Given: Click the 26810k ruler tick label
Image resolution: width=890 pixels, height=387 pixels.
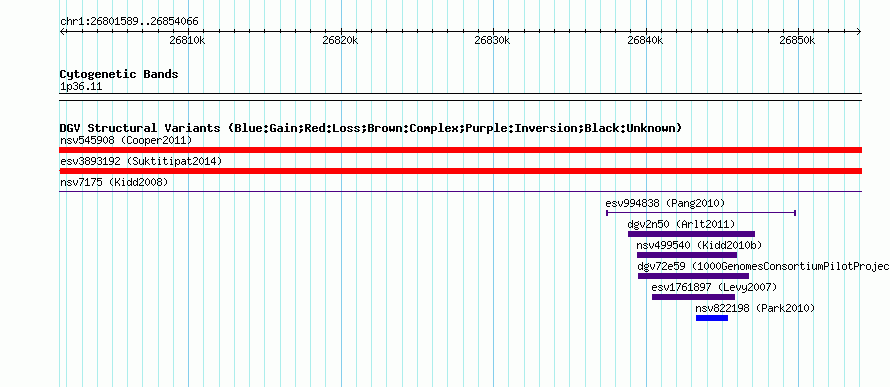Looking at the screenshot, I should pyautogui.click(x=187, y=40).
